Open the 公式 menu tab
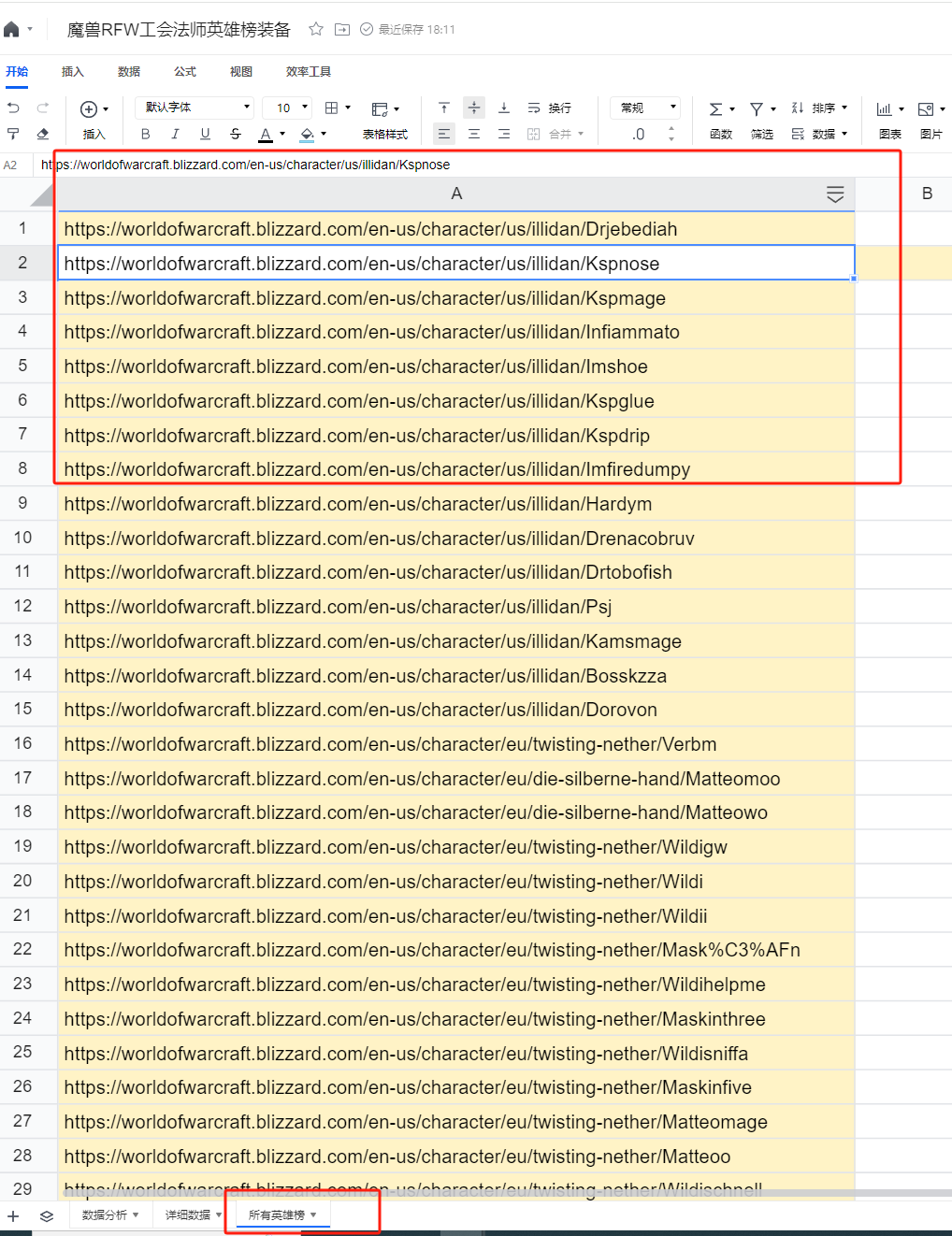 (185, 72)
